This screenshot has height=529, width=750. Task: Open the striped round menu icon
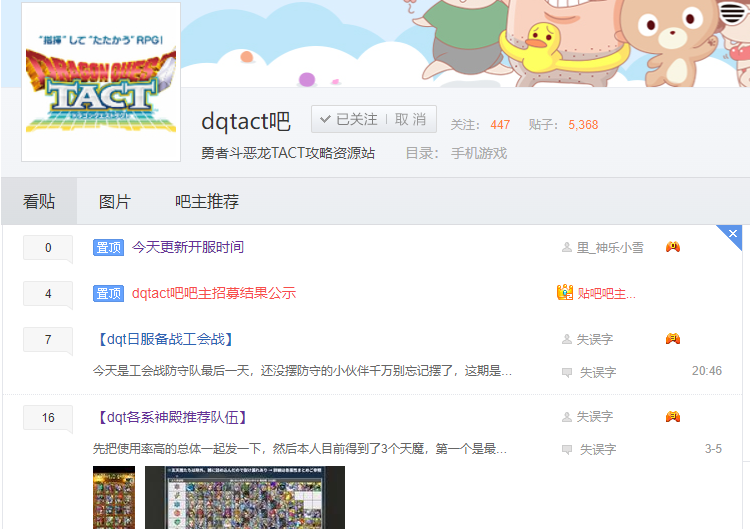pos(732,12)
